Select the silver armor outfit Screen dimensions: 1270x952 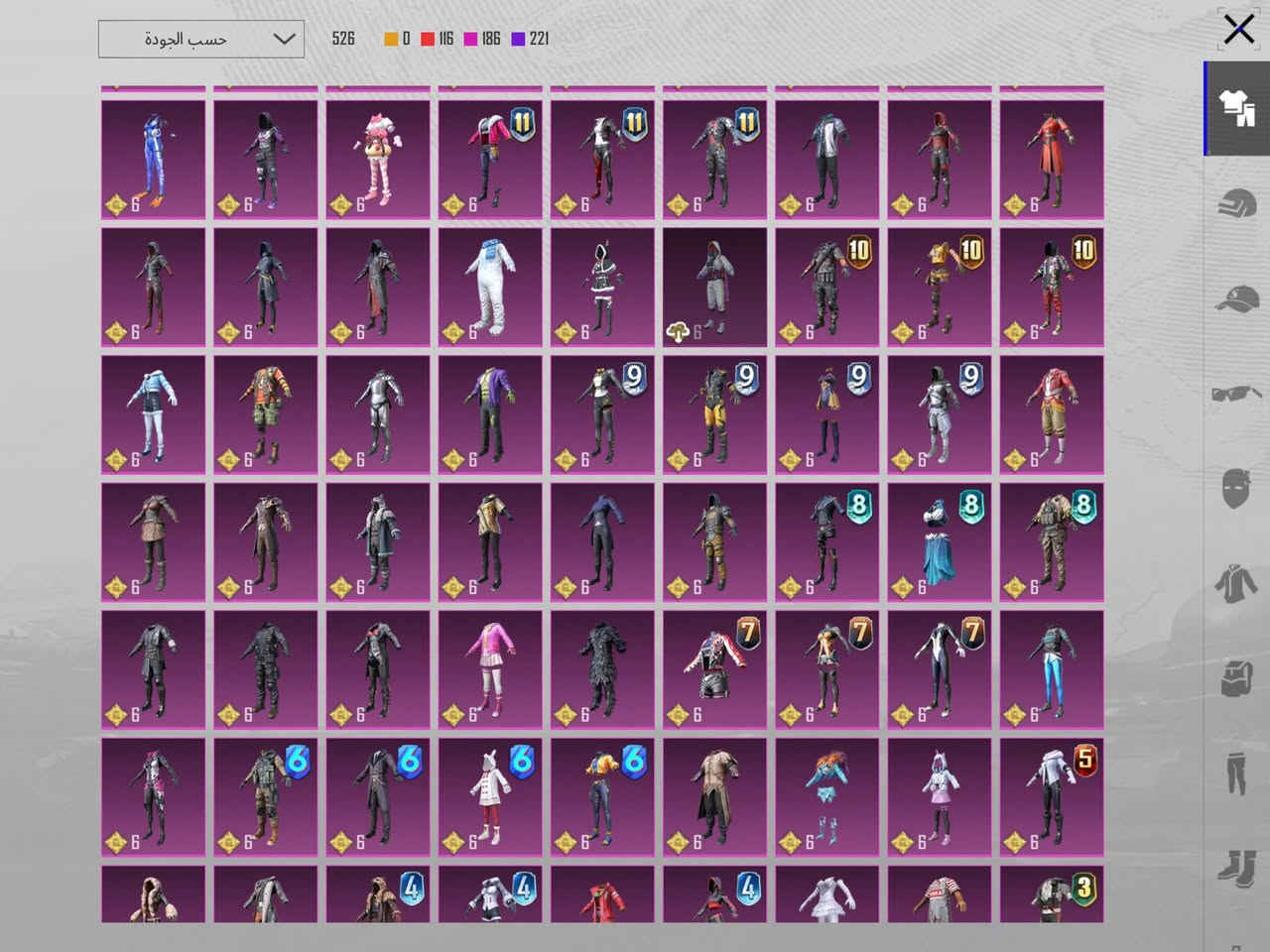[x=378, y=415]
